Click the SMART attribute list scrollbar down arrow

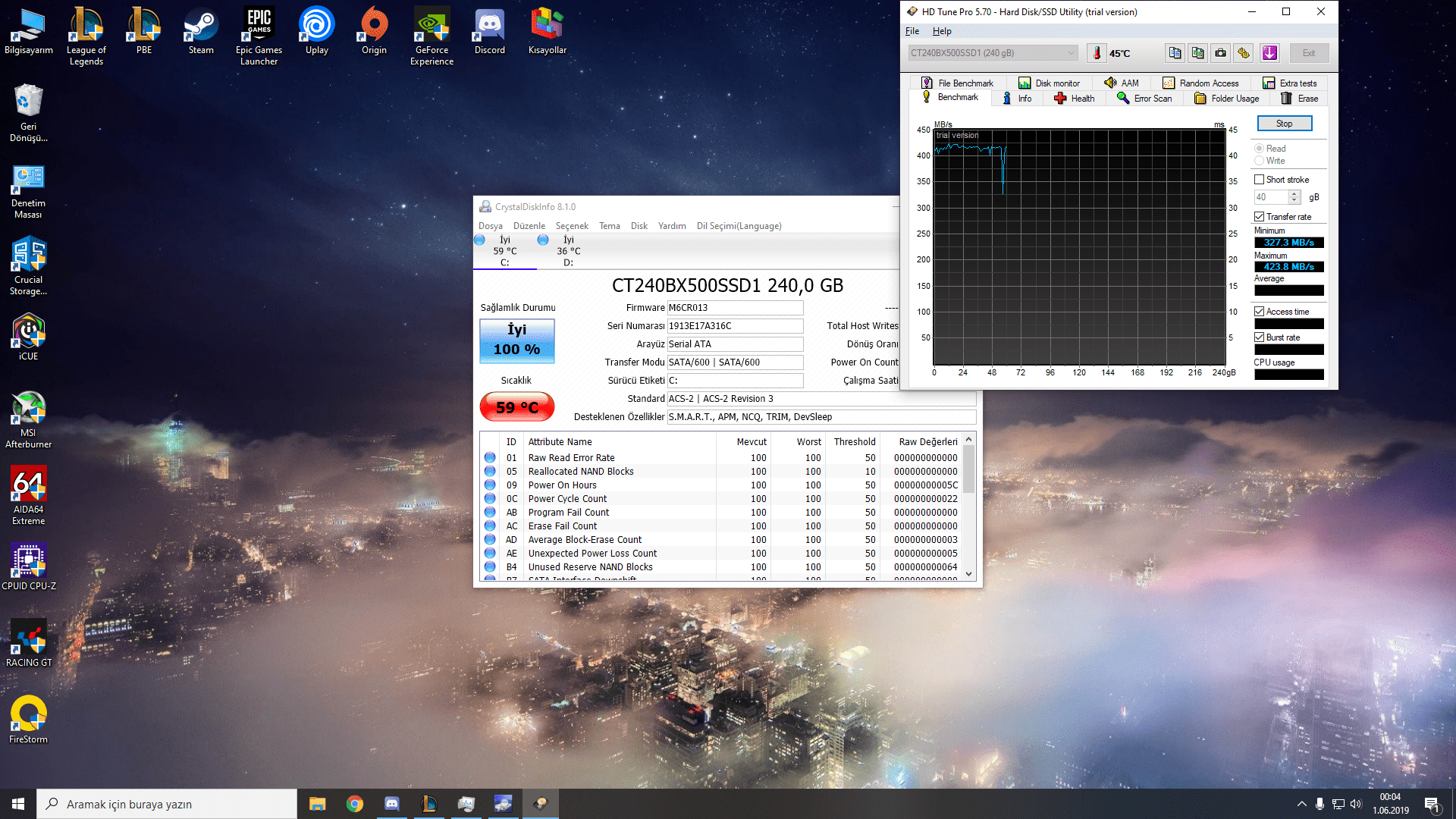(968, 574)
